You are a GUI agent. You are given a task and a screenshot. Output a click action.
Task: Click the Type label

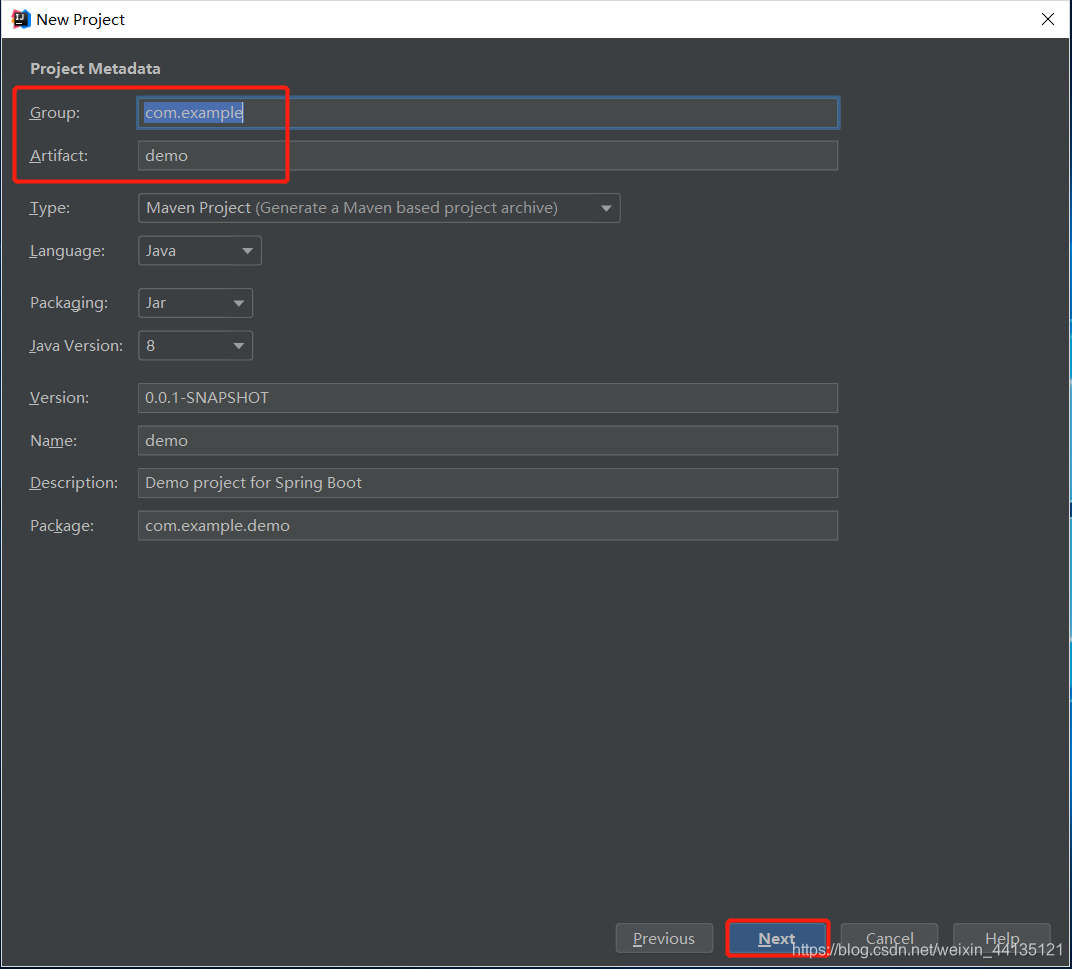click(x=50, y=208)
